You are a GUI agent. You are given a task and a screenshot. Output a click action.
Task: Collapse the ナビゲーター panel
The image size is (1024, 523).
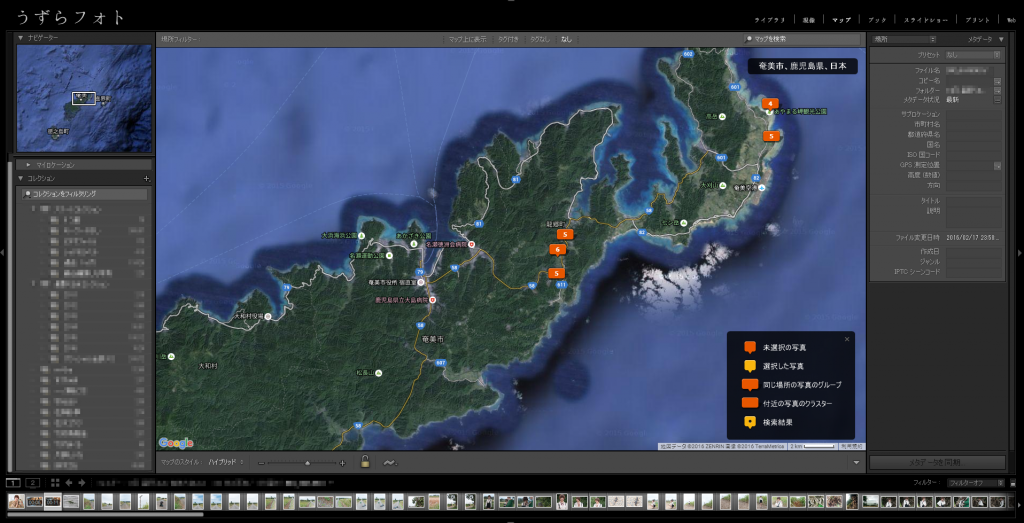(21, 37)
